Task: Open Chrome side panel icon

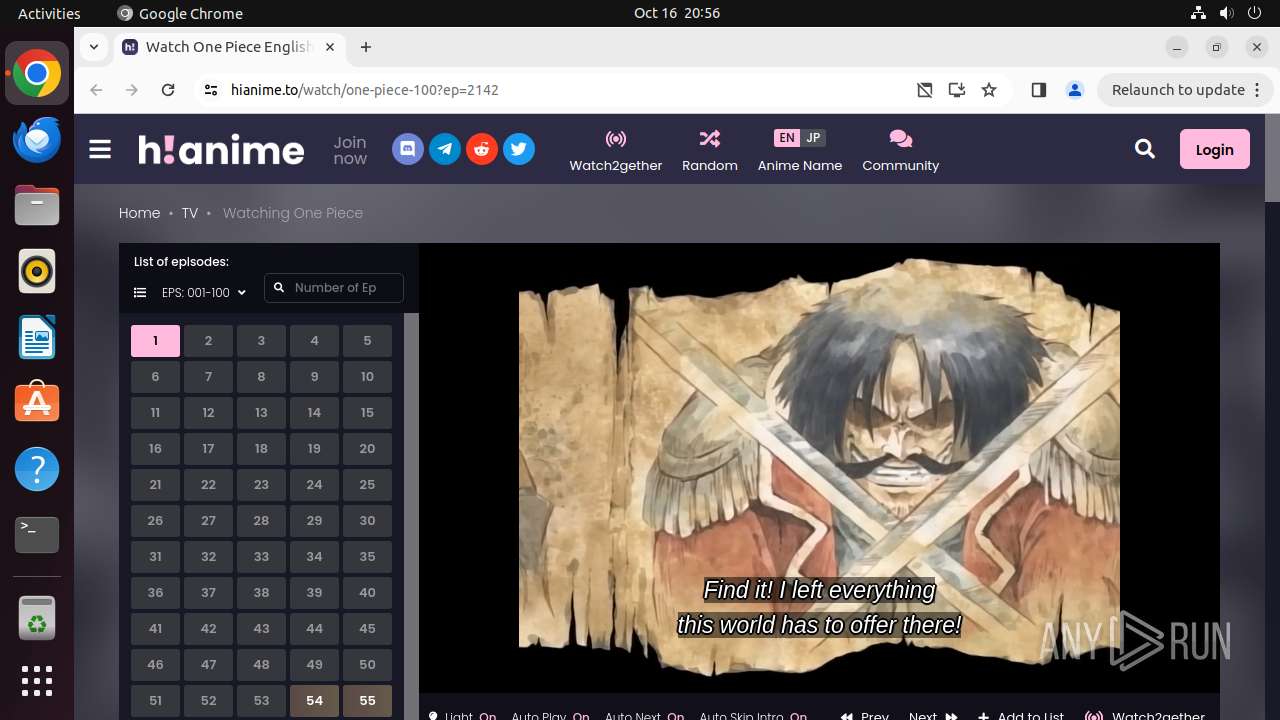Action: click(x=1038, y=90)
